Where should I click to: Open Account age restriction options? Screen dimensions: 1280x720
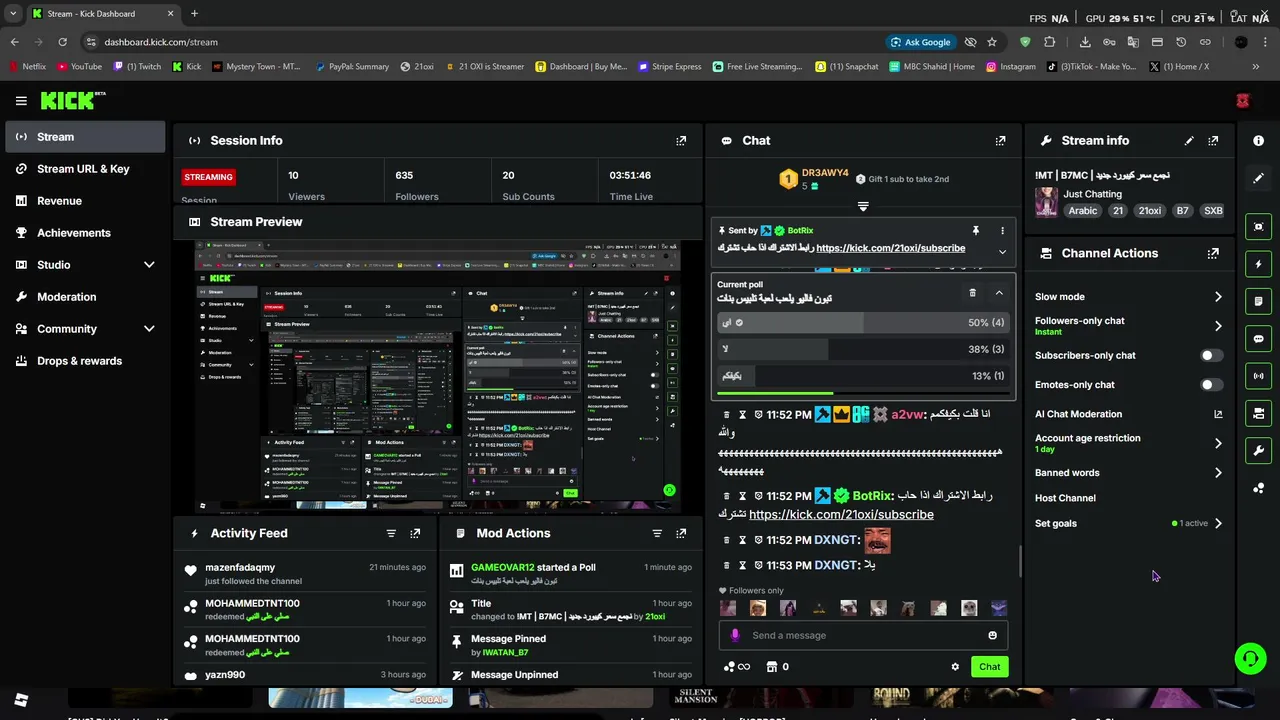(x=1129, y=443)
